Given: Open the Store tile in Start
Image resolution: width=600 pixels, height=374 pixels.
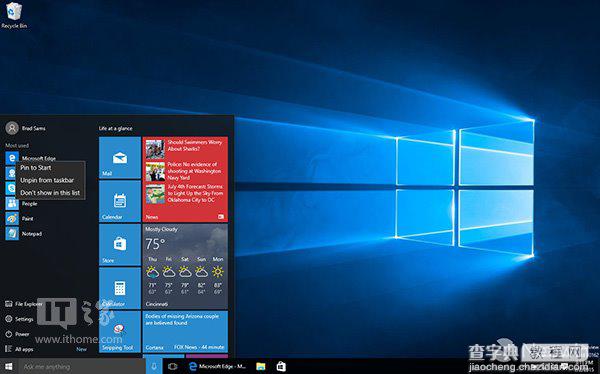Looking at the screenshot, I should pos(120,245).
